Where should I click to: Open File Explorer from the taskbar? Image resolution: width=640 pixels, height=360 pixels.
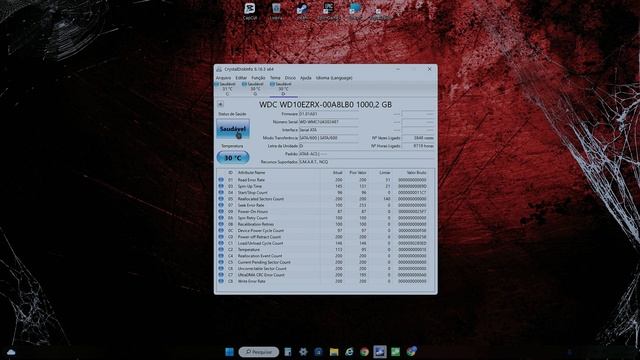point(334,352)
